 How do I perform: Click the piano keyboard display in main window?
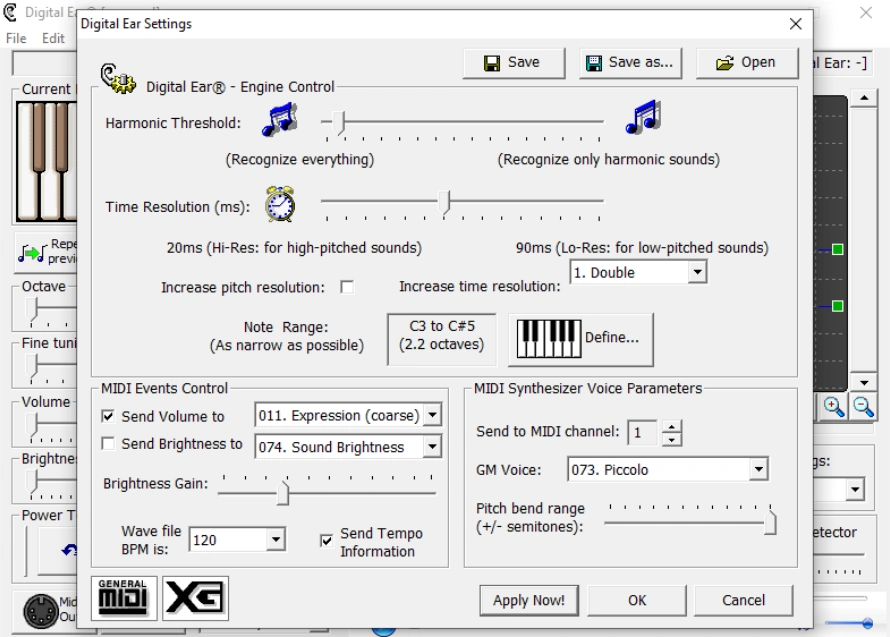47,161
